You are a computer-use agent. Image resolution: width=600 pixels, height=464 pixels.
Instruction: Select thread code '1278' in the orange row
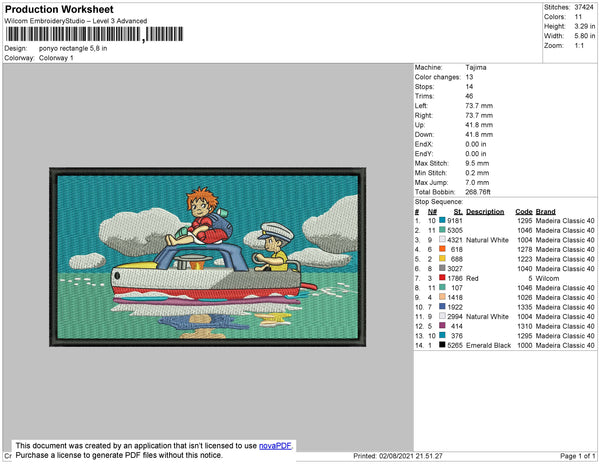point(525,249)
